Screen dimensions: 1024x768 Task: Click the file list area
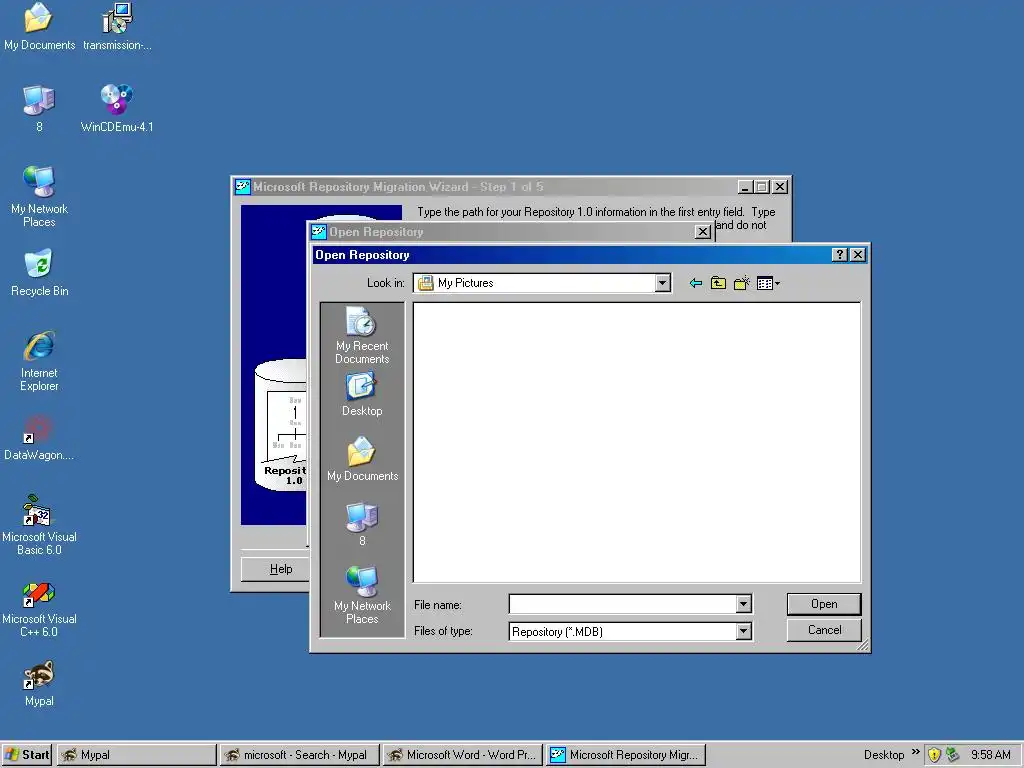[637, 442]
